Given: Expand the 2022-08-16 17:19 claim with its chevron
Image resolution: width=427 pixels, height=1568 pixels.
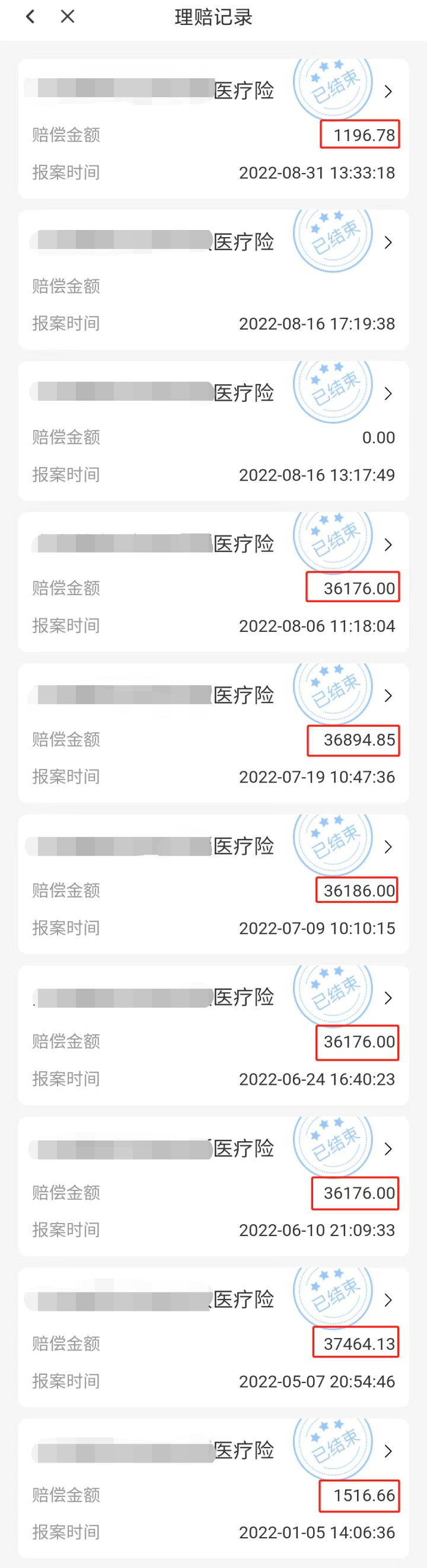Looking at the screenshot, I should [388, 241].
